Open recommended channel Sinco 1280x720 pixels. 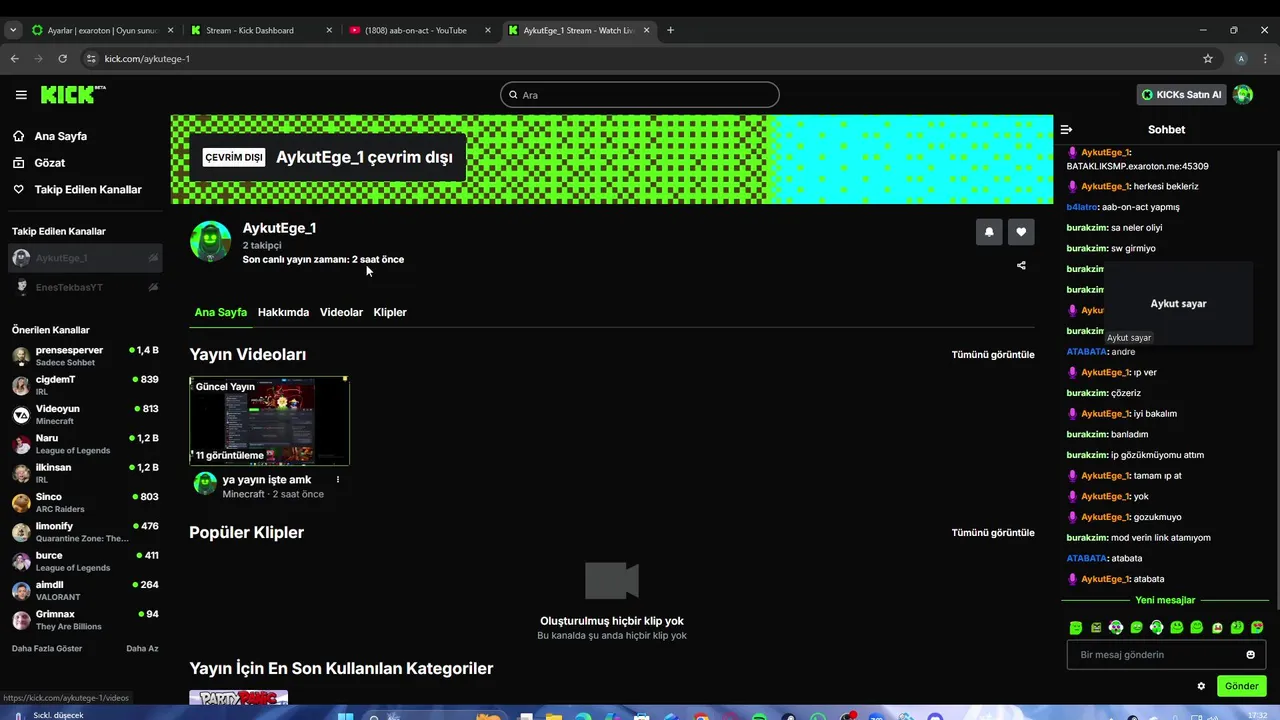85,502
